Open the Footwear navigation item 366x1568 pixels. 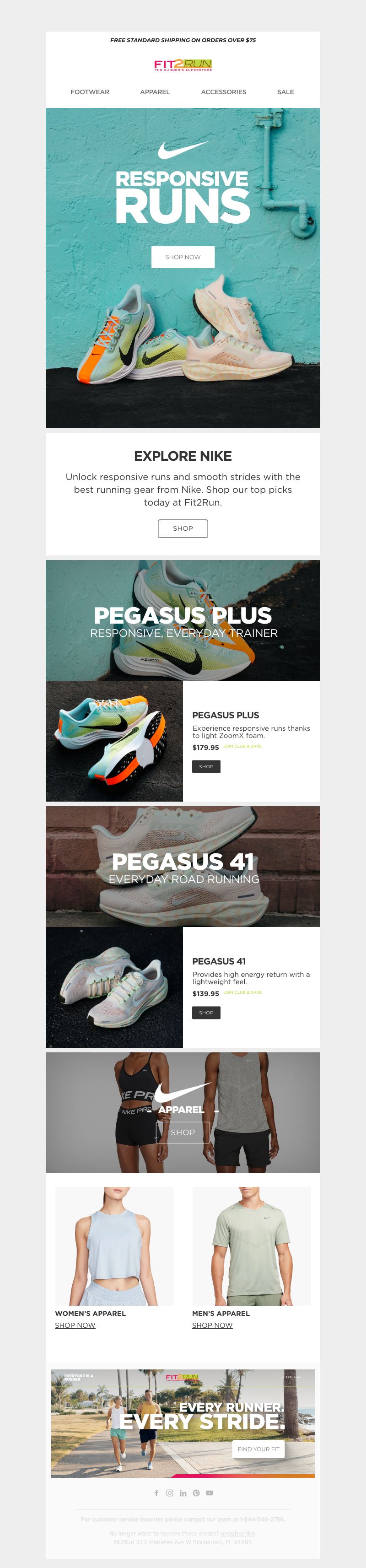tap(90, 92)
